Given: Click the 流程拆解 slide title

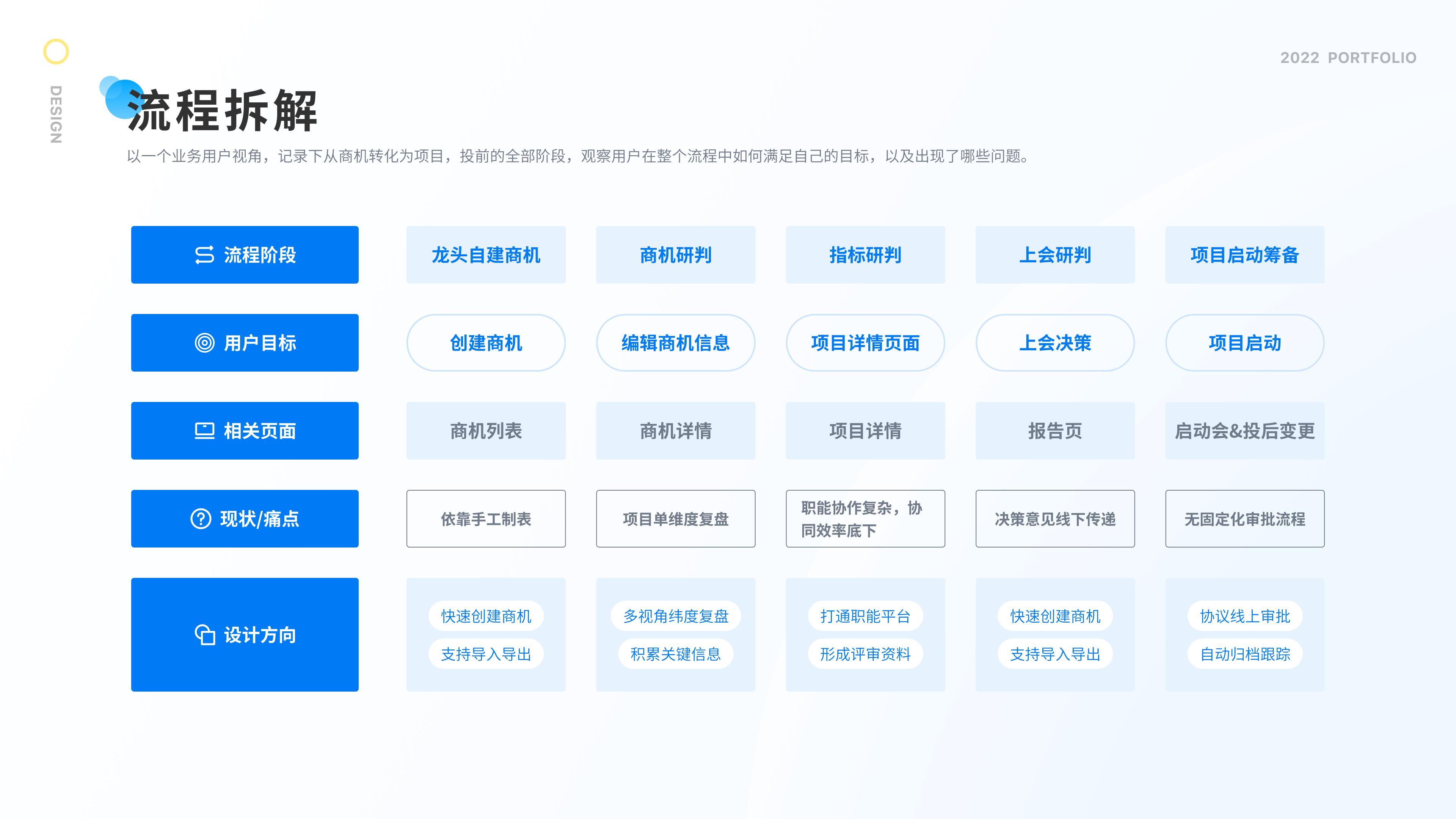Looking at the screenshot, I should [x=223, y=111].
